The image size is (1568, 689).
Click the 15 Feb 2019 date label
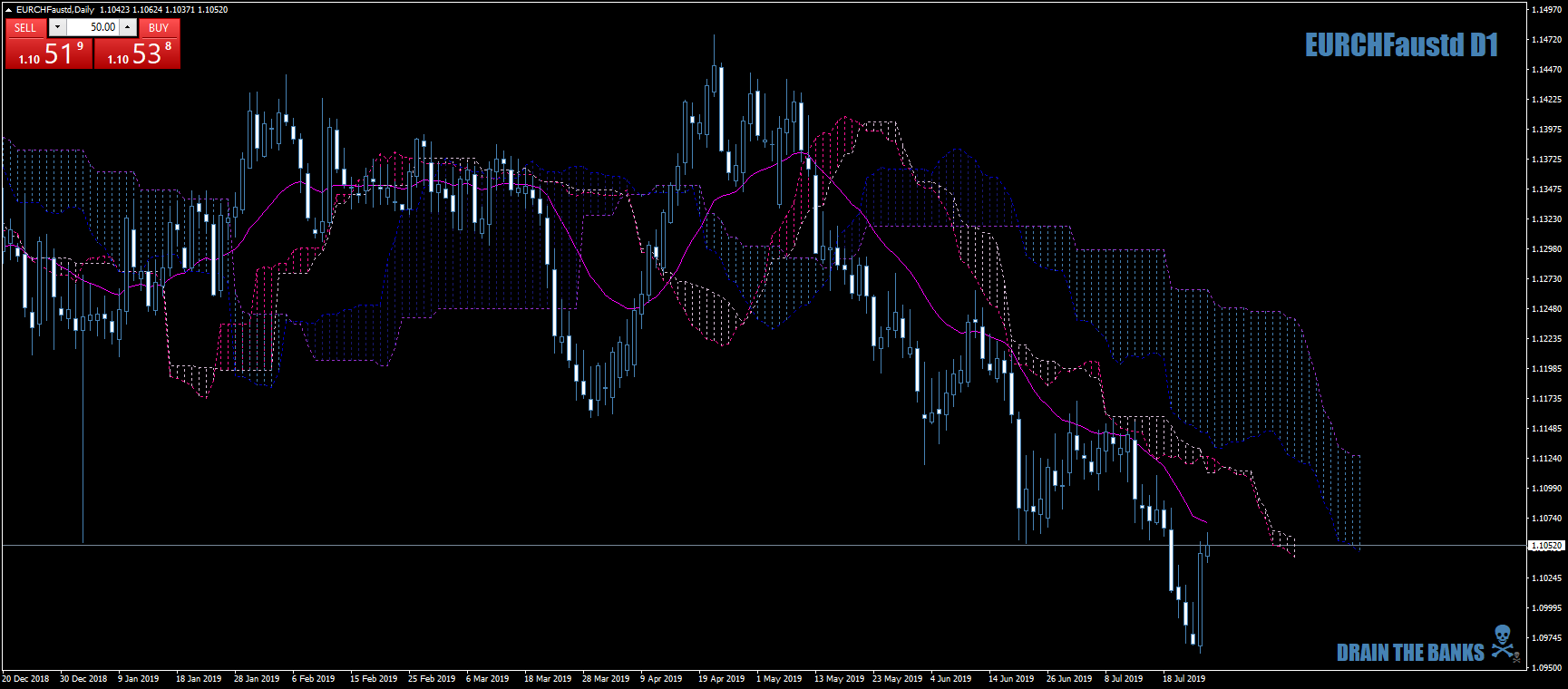[374, 679]
